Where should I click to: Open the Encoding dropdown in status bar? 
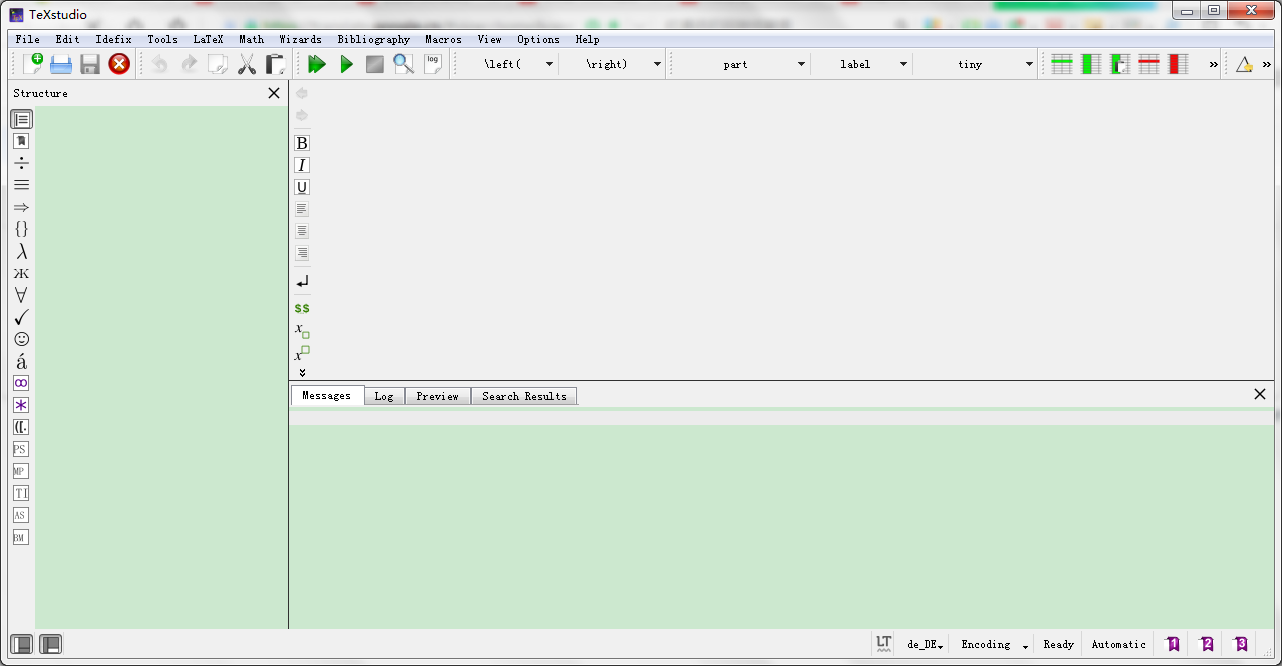(990, 644)
